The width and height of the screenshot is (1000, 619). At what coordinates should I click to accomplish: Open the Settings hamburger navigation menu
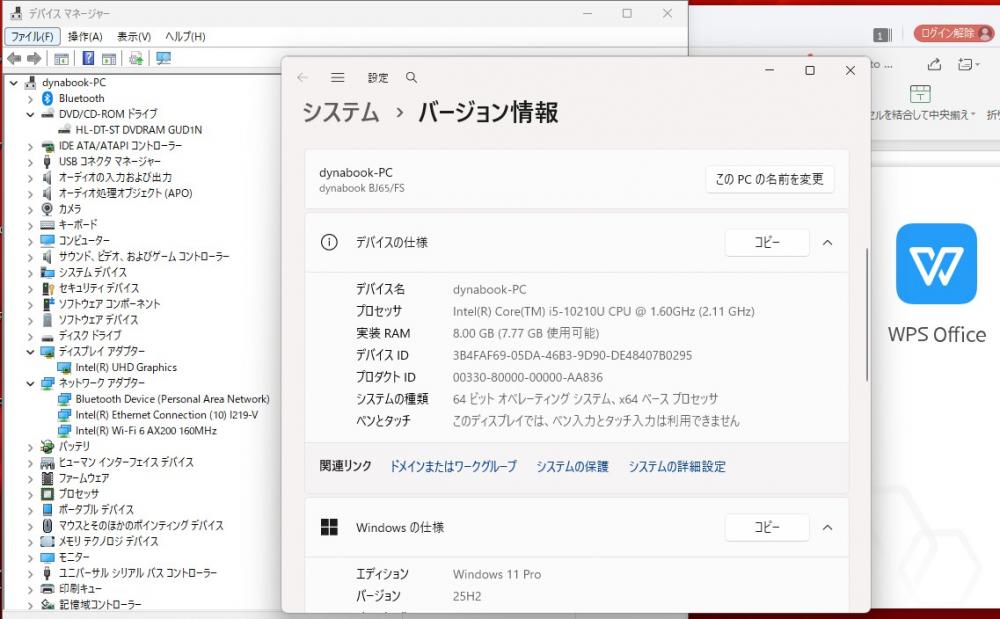[338, 78]
